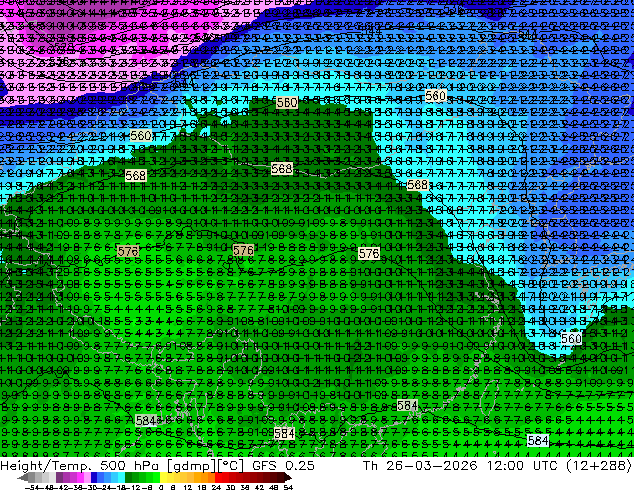The width and height of the screenshot is (634, 490).
Task: Click the '-12' legend scale value
Action: coord(133,487)
